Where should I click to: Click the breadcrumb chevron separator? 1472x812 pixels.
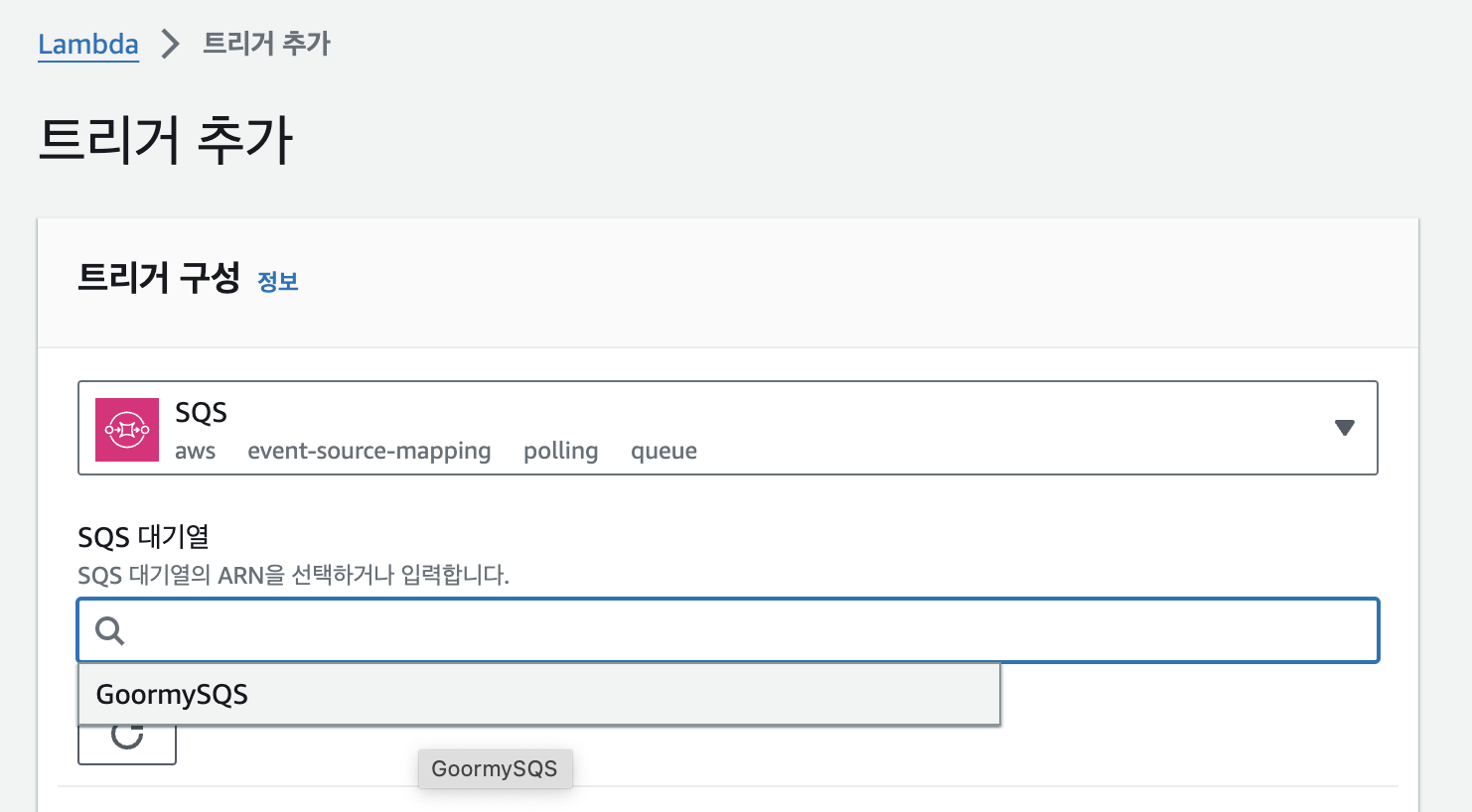pyautogui.click(x=171, y=44)
